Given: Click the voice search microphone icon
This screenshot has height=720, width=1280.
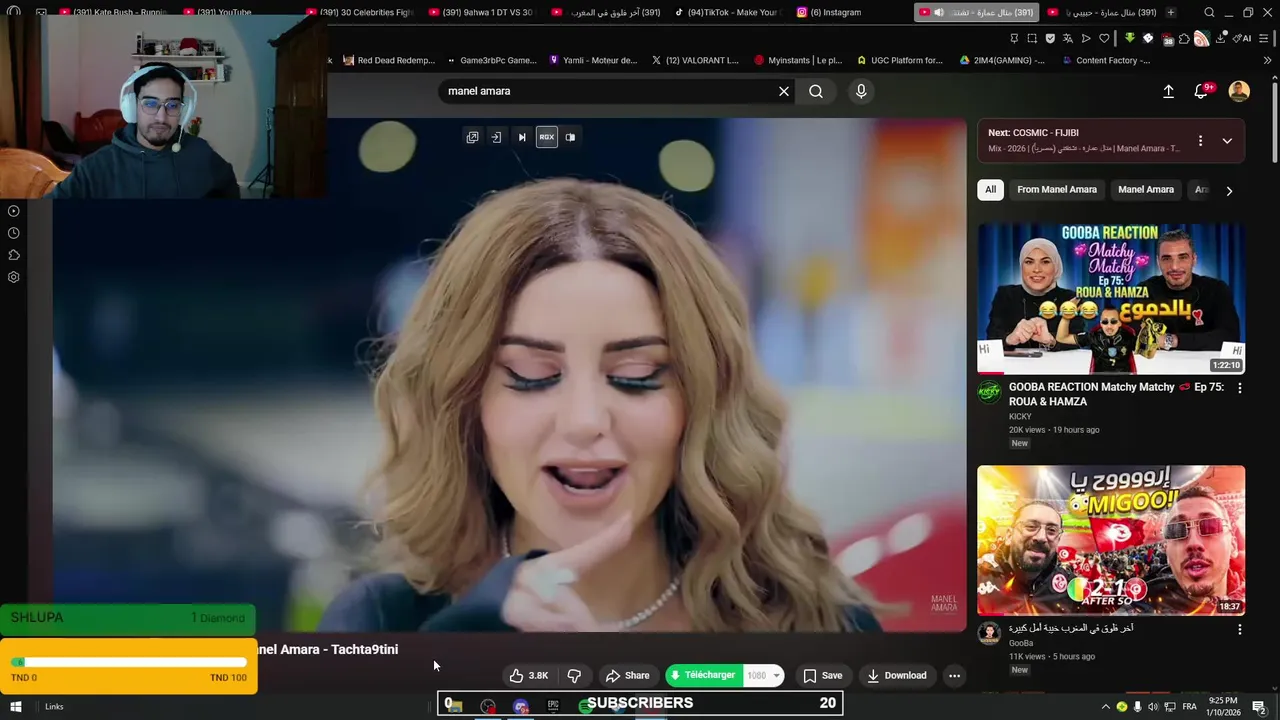Looking at the screenshot, I should click(861, 91).
